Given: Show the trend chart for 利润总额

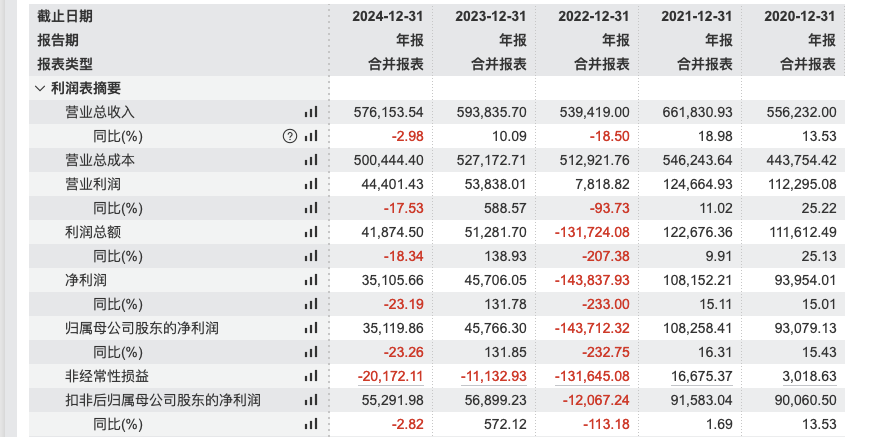Looking at the screenshot, I should coord(311,232).
